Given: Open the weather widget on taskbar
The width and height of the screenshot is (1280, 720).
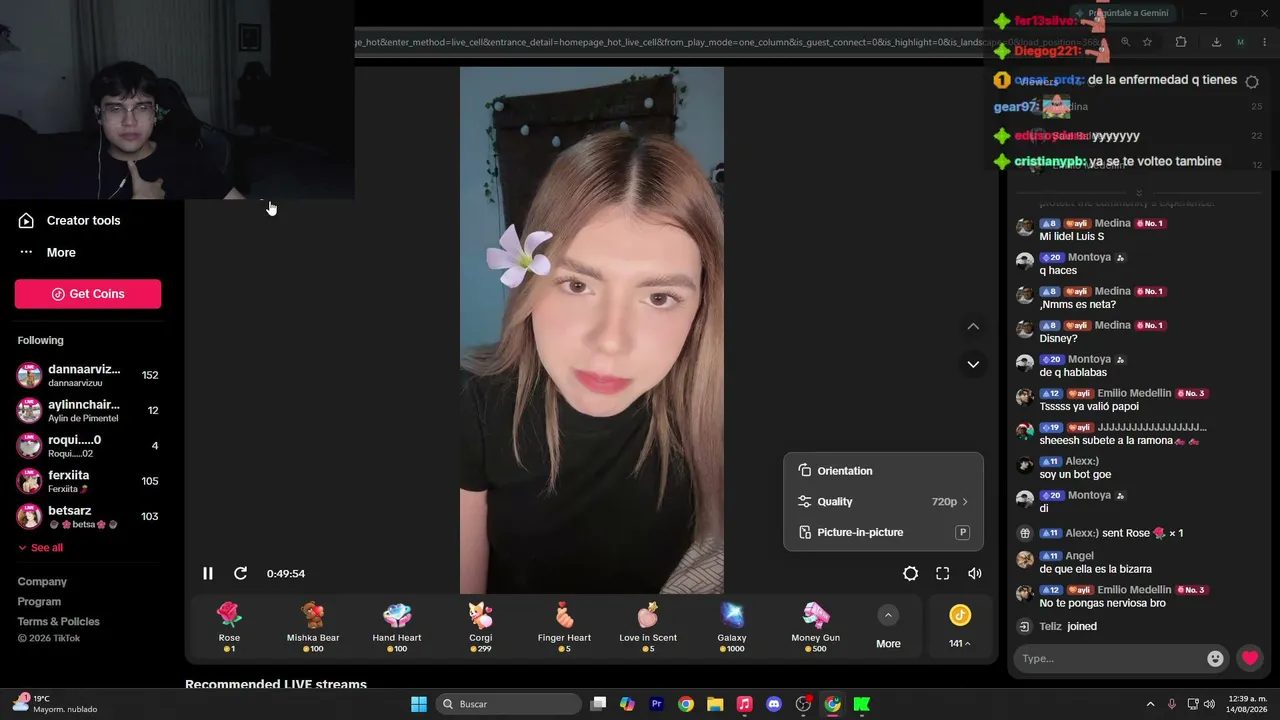Looking at the screenshot, I should (x=55, y=704).
